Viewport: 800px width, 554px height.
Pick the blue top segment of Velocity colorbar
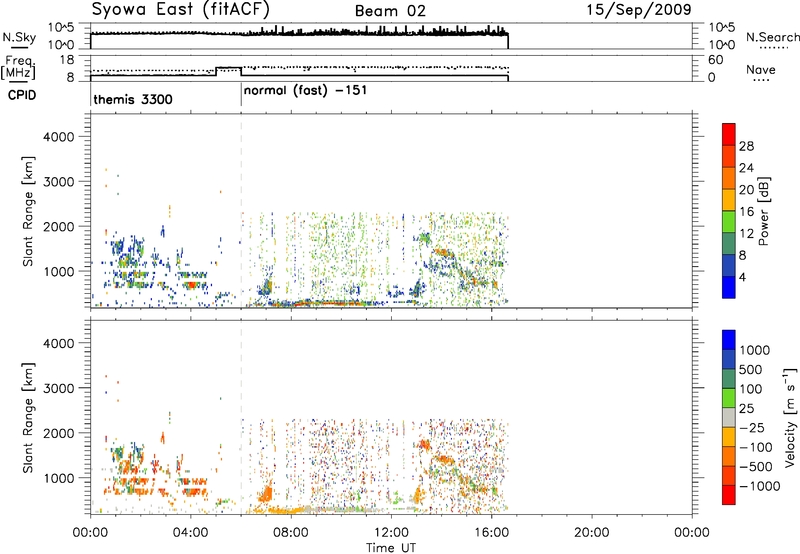[x=729, y=340]
